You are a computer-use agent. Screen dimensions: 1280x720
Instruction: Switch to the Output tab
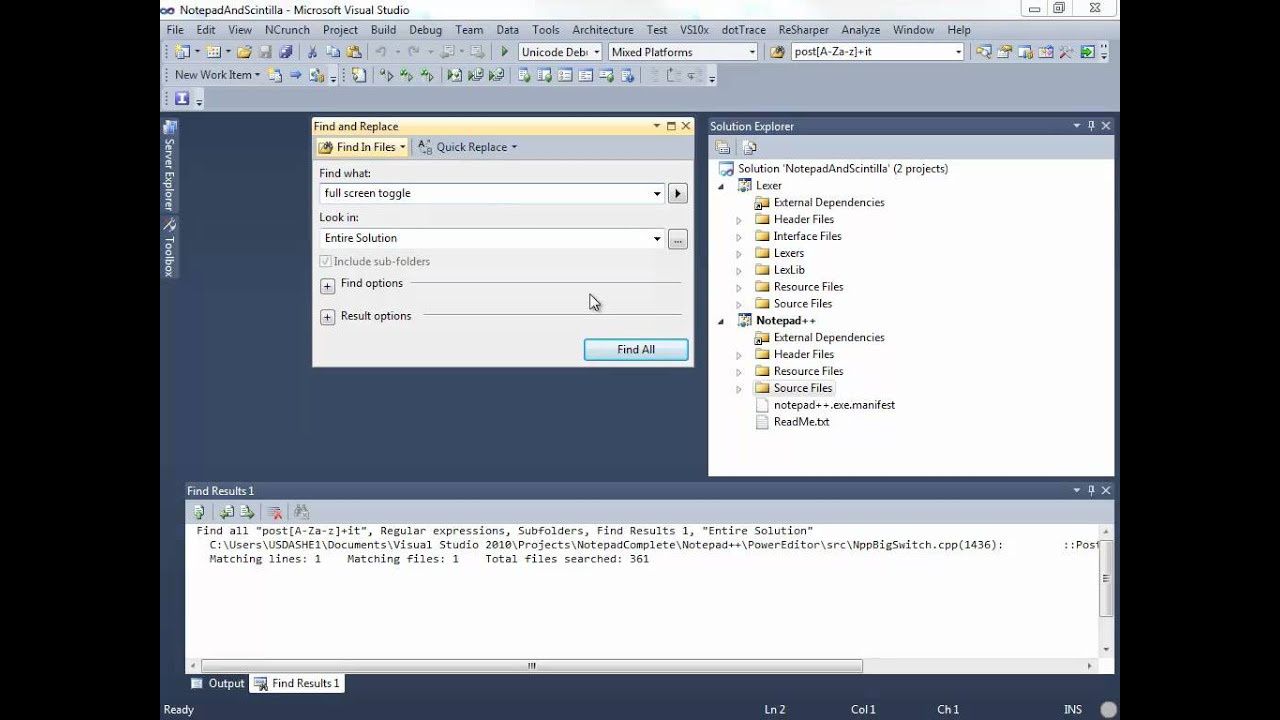(x=217, y=683)
